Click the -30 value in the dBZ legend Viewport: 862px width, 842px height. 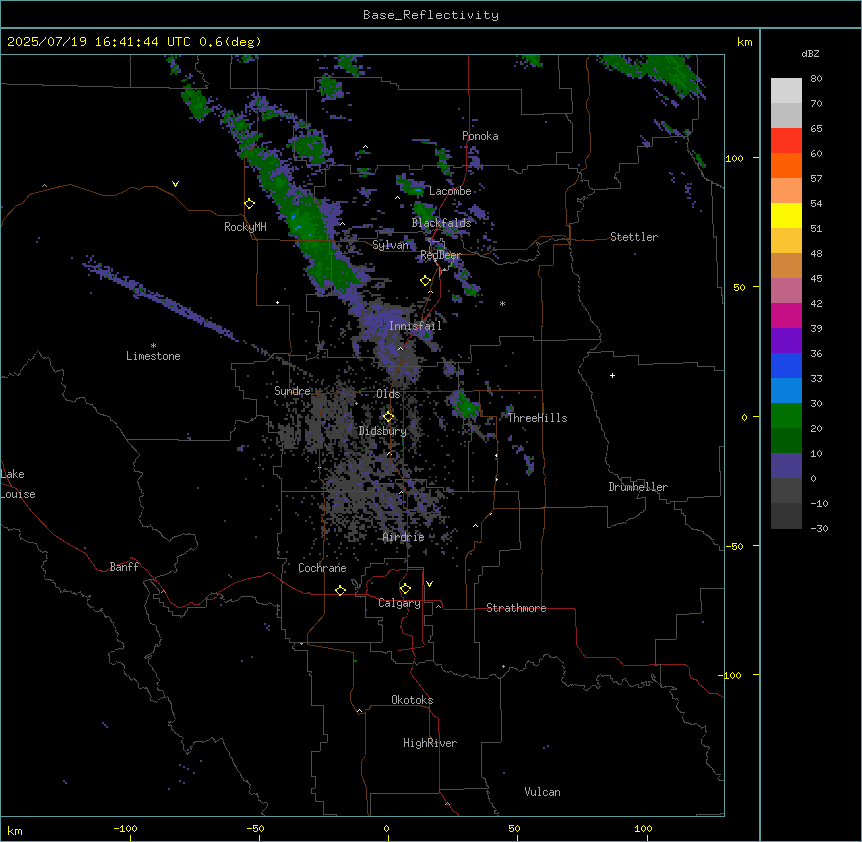pyautogui.click(x=819, y=529)
